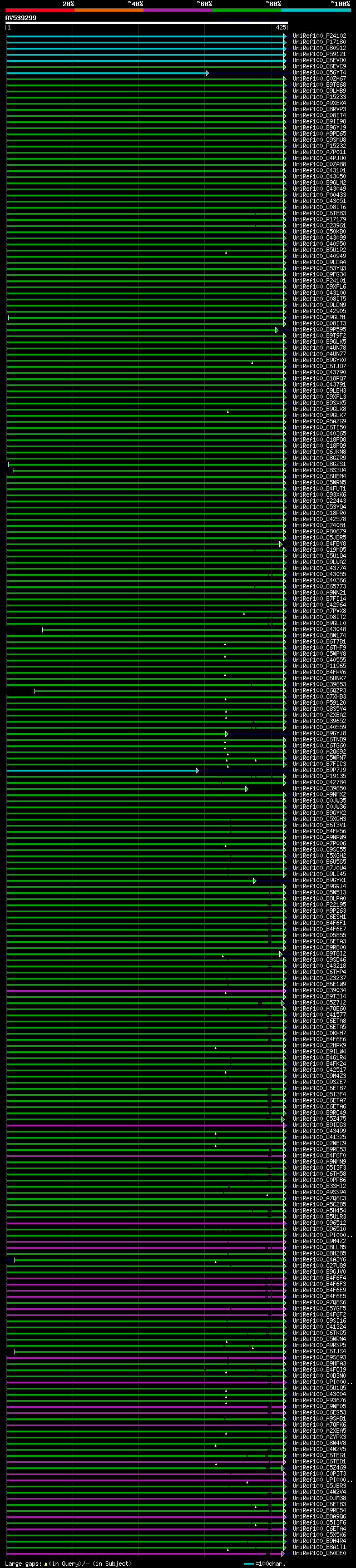
Task: Click the green ~80% identity legend segment
Action: pyautogui.click(x=246, y=10)
